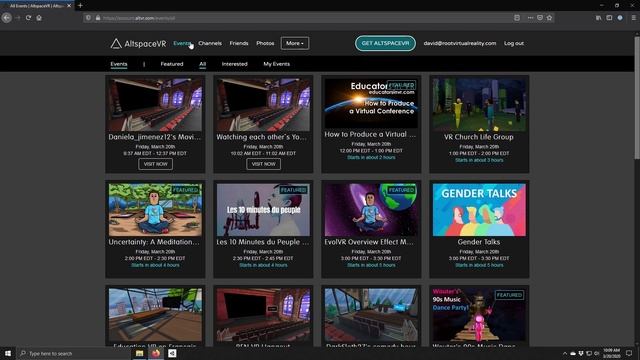Open the Photos navigation link
Image resolution: width=640 pixels, height=360 pixels.
pyautogui.click(x=265, y=43)
